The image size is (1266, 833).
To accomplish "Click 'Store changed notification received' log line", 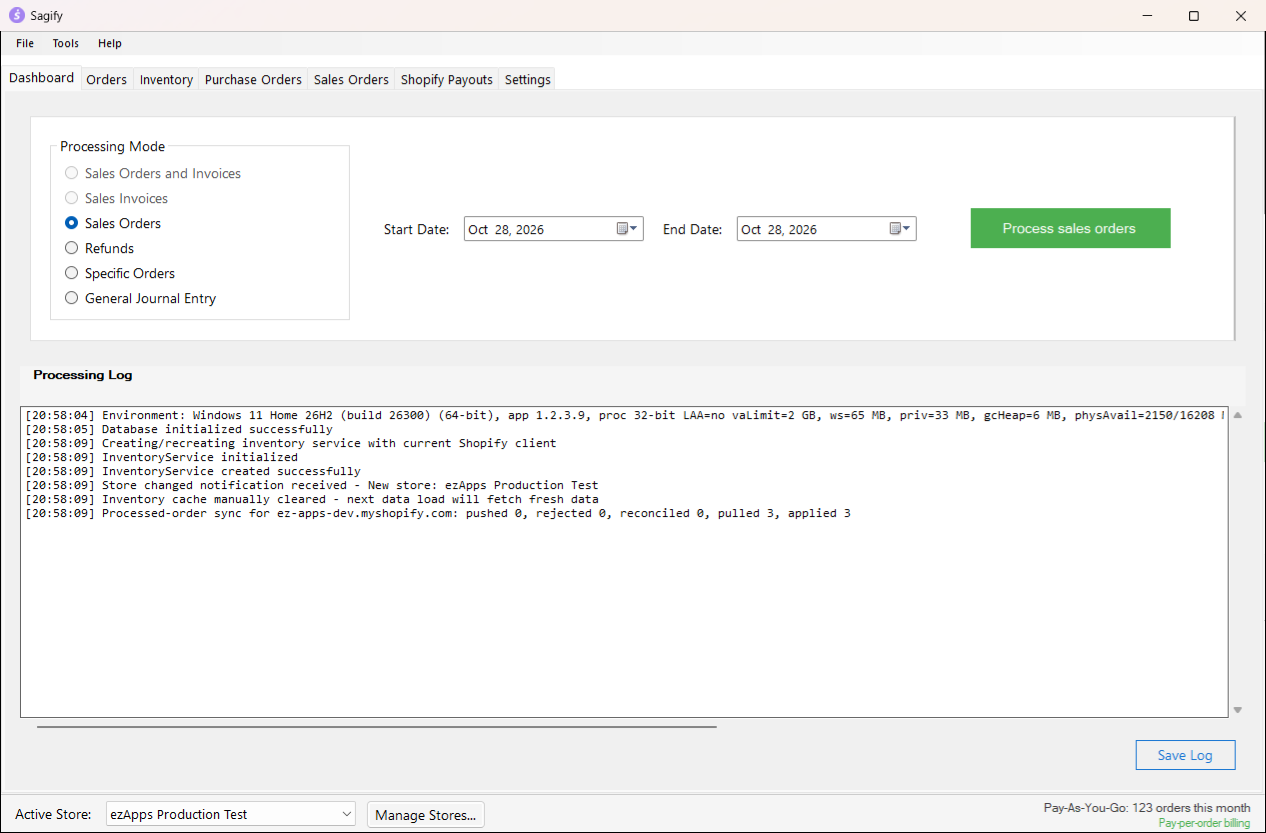I will (312, 485).
